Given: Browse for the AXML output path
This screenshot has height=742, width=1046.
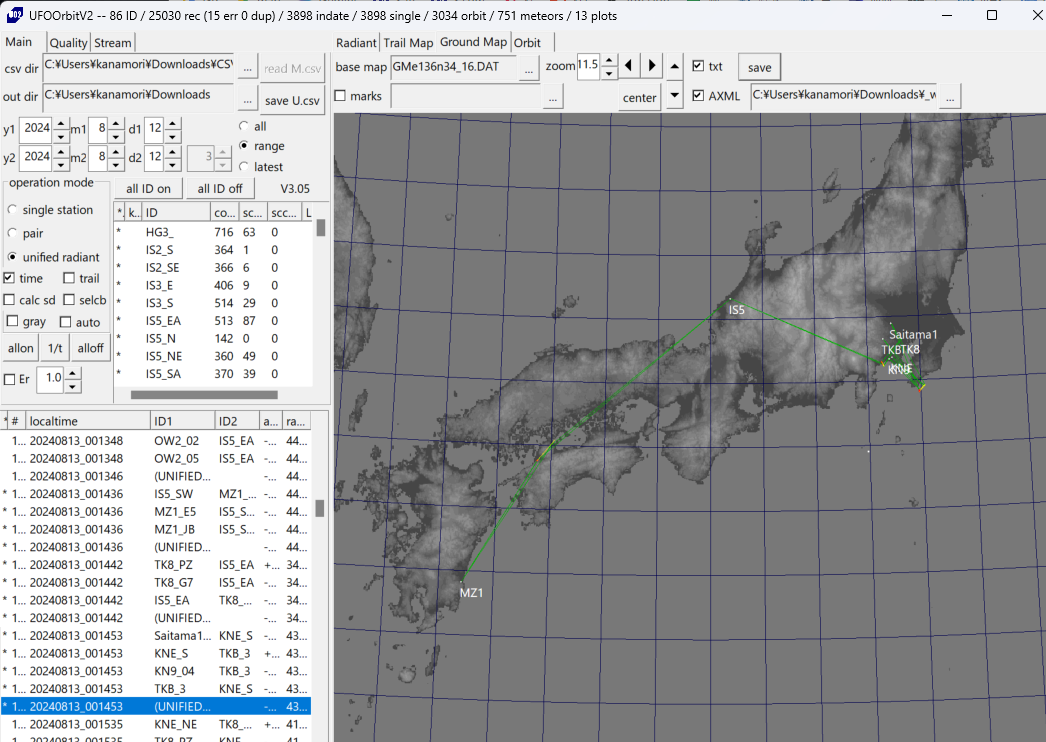Looking at the screenshot, I should 950,96.
